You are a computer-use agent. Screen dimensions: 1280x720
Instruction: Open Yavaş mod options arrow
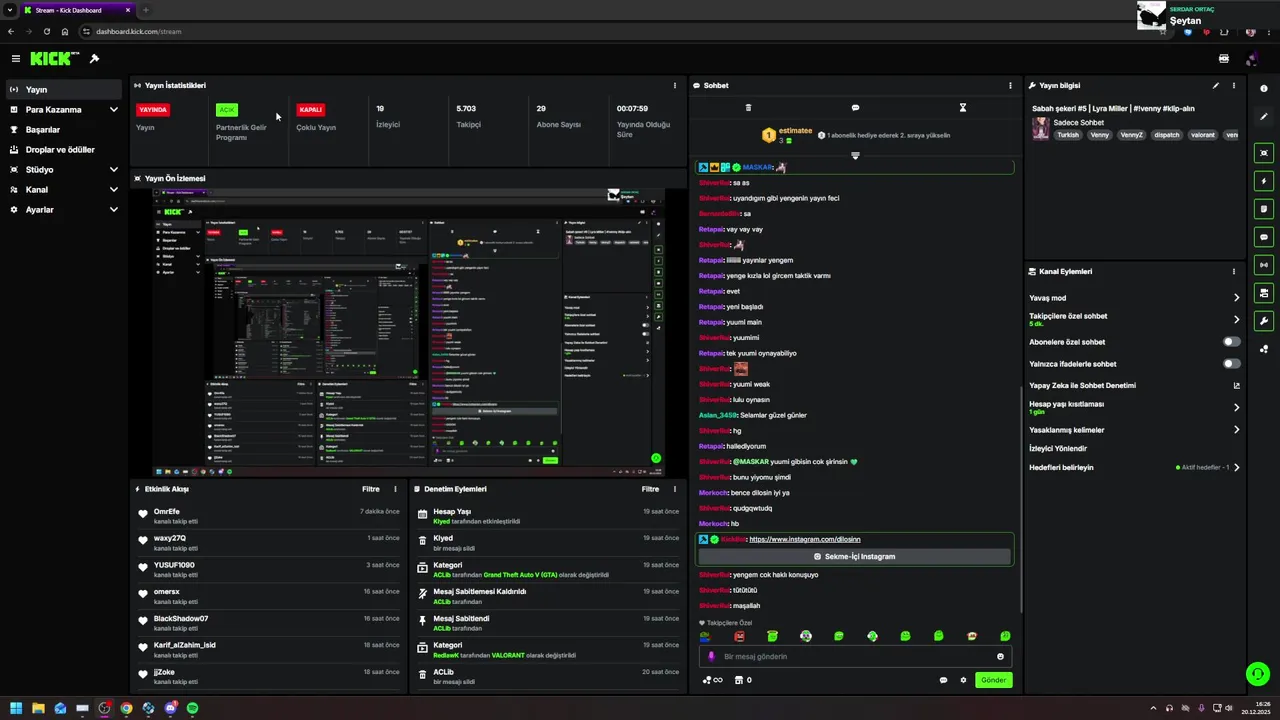[x=1236, y=298]
